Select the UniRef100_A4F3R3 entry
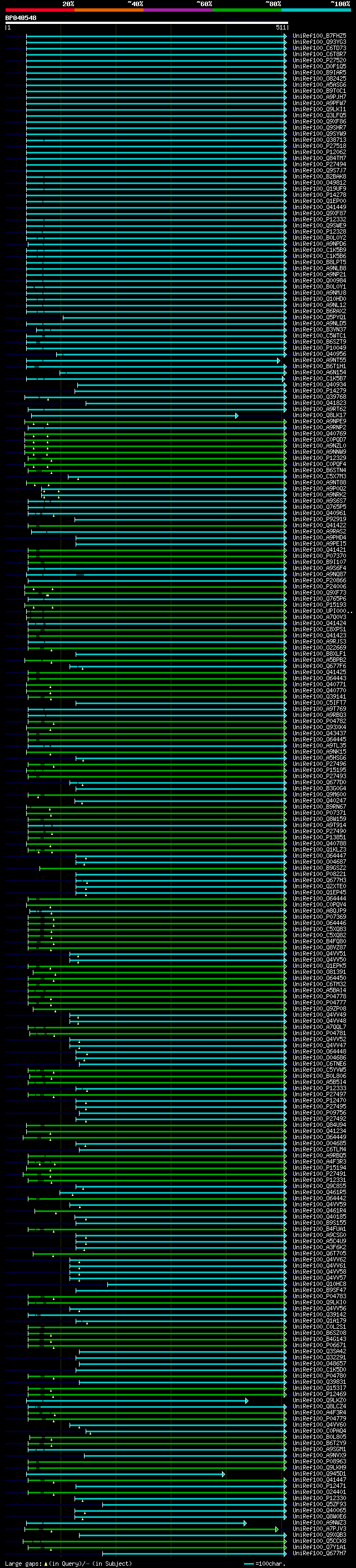Screen dimensions: 356x1568 click(319, 1161)
